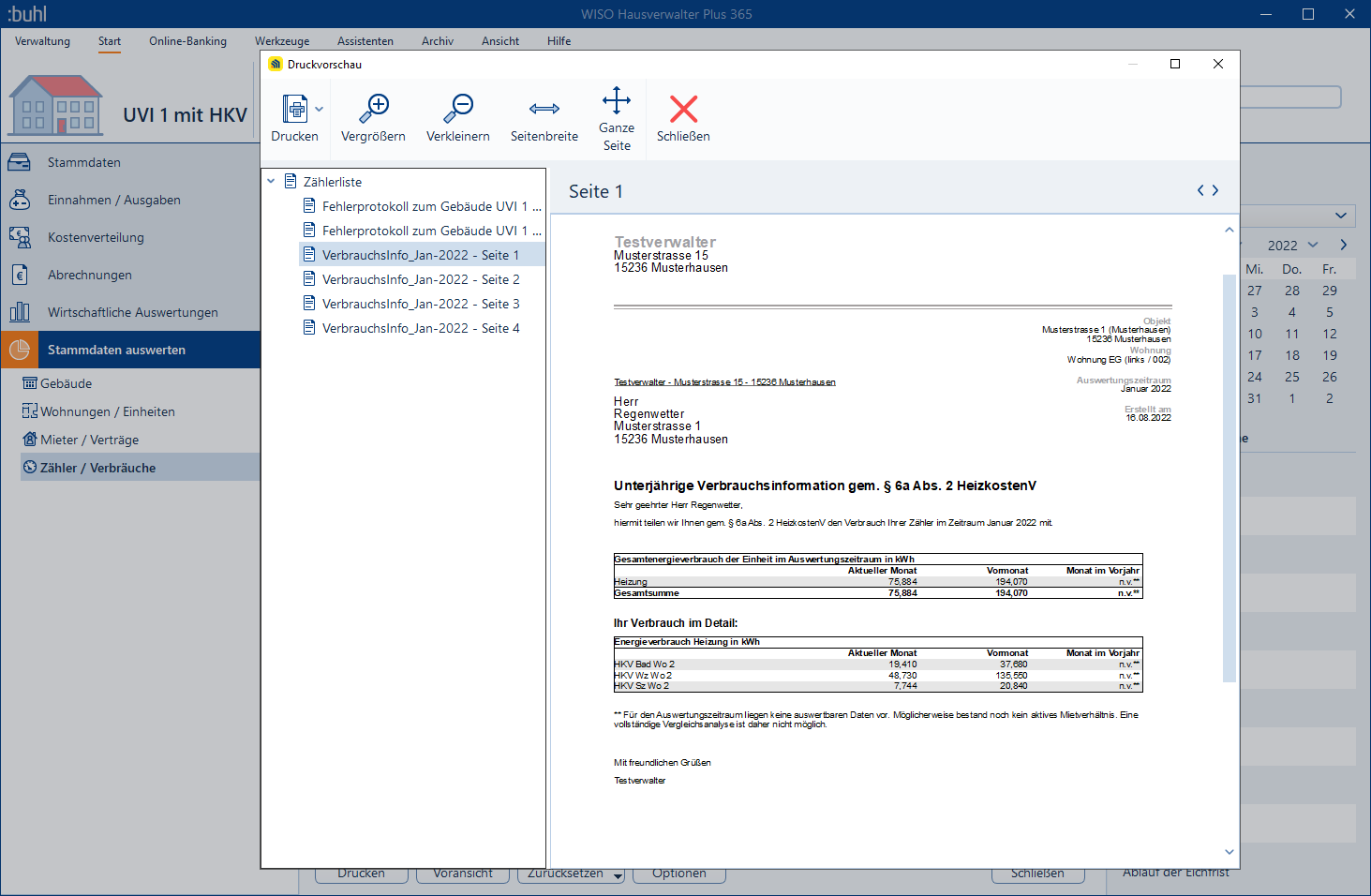Select VerbrauchsInfo_Jan-2022 - Seite 3
Viewport: 1371px width, 896px height.
click(x=421, y=304)
